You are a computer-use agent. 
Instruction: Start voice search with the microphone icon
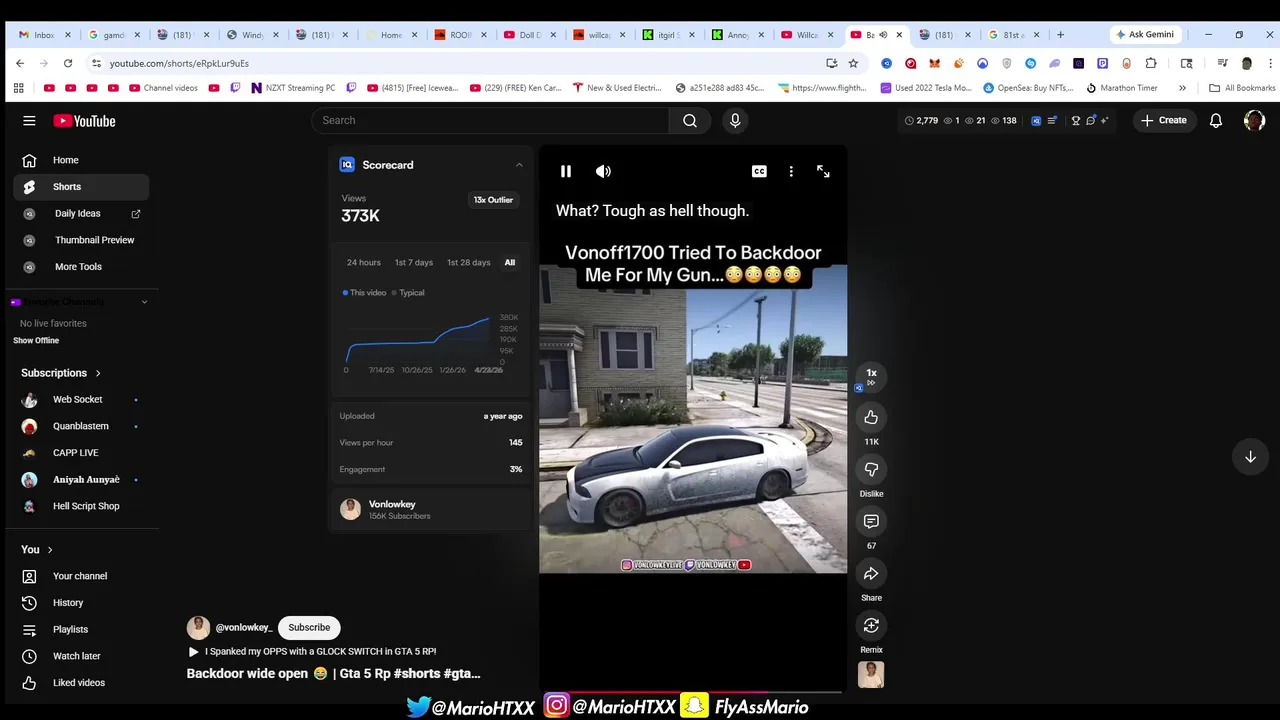tap(735, 120)
